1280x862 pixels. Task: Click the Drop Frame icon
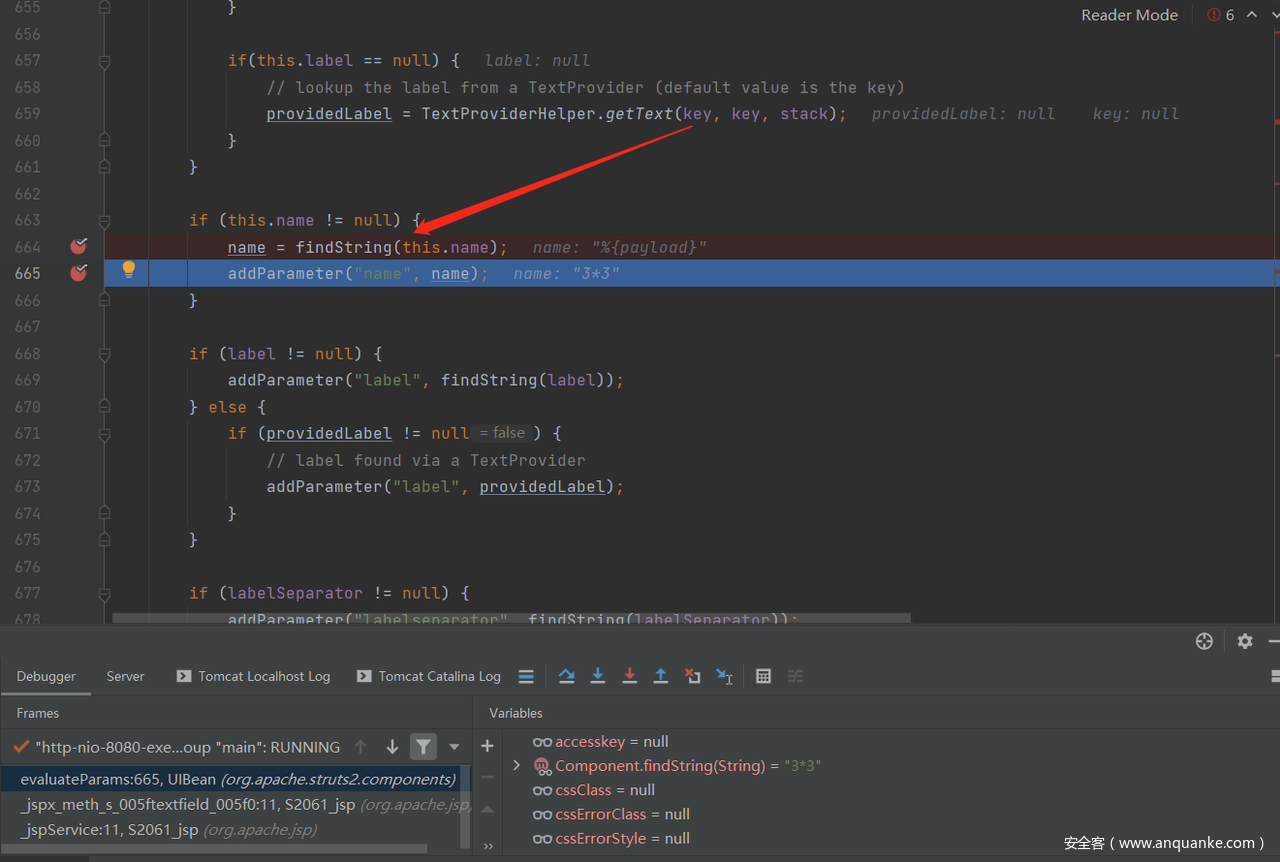pos(692,676)
